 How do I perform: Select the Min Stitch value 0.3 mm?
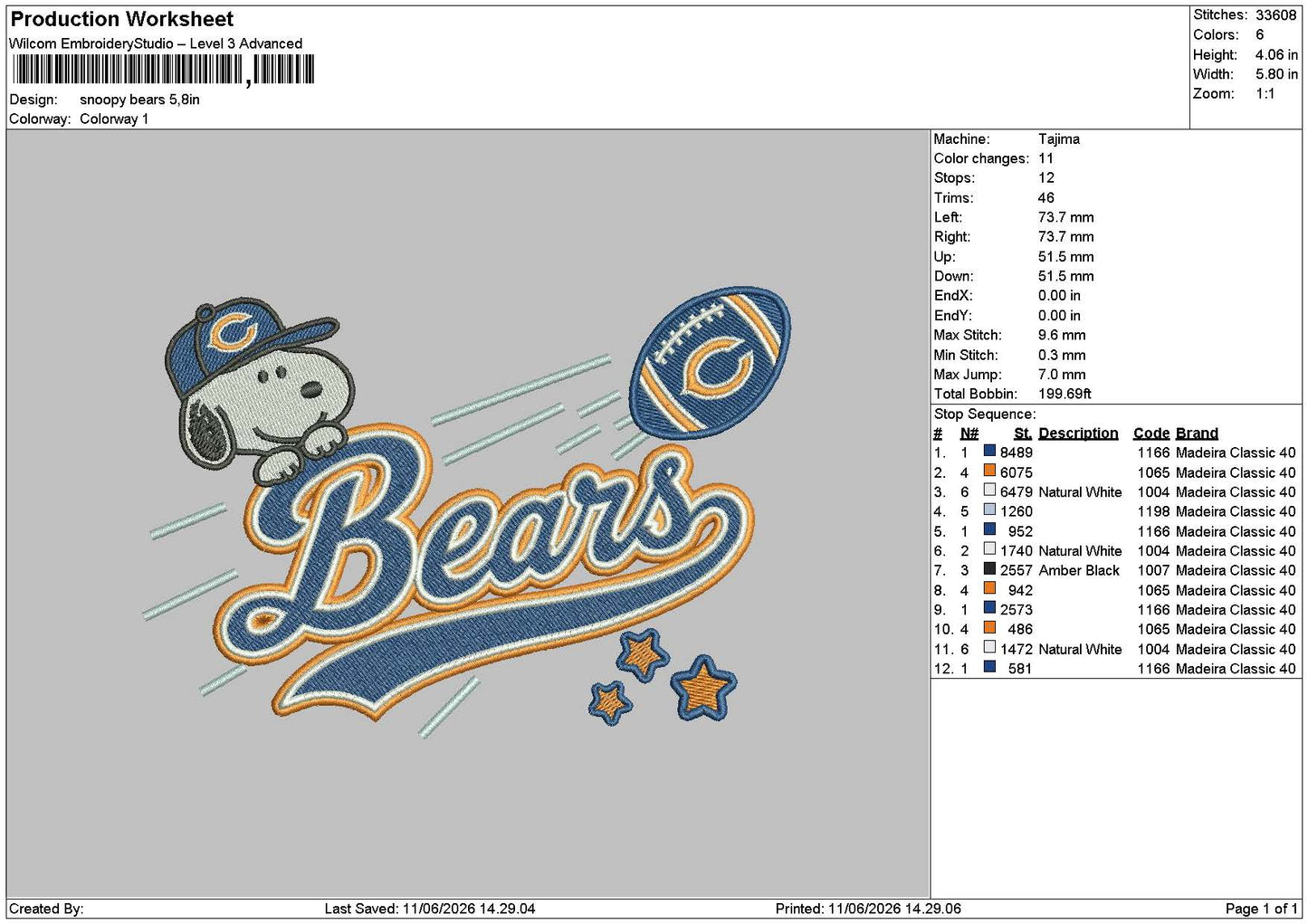[1063, 355]
